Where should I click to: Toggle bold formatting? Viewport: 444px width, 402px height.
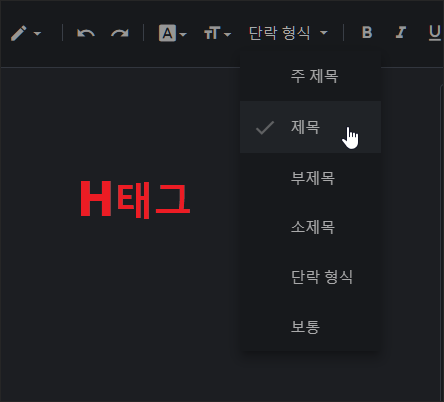click(367, 33)
